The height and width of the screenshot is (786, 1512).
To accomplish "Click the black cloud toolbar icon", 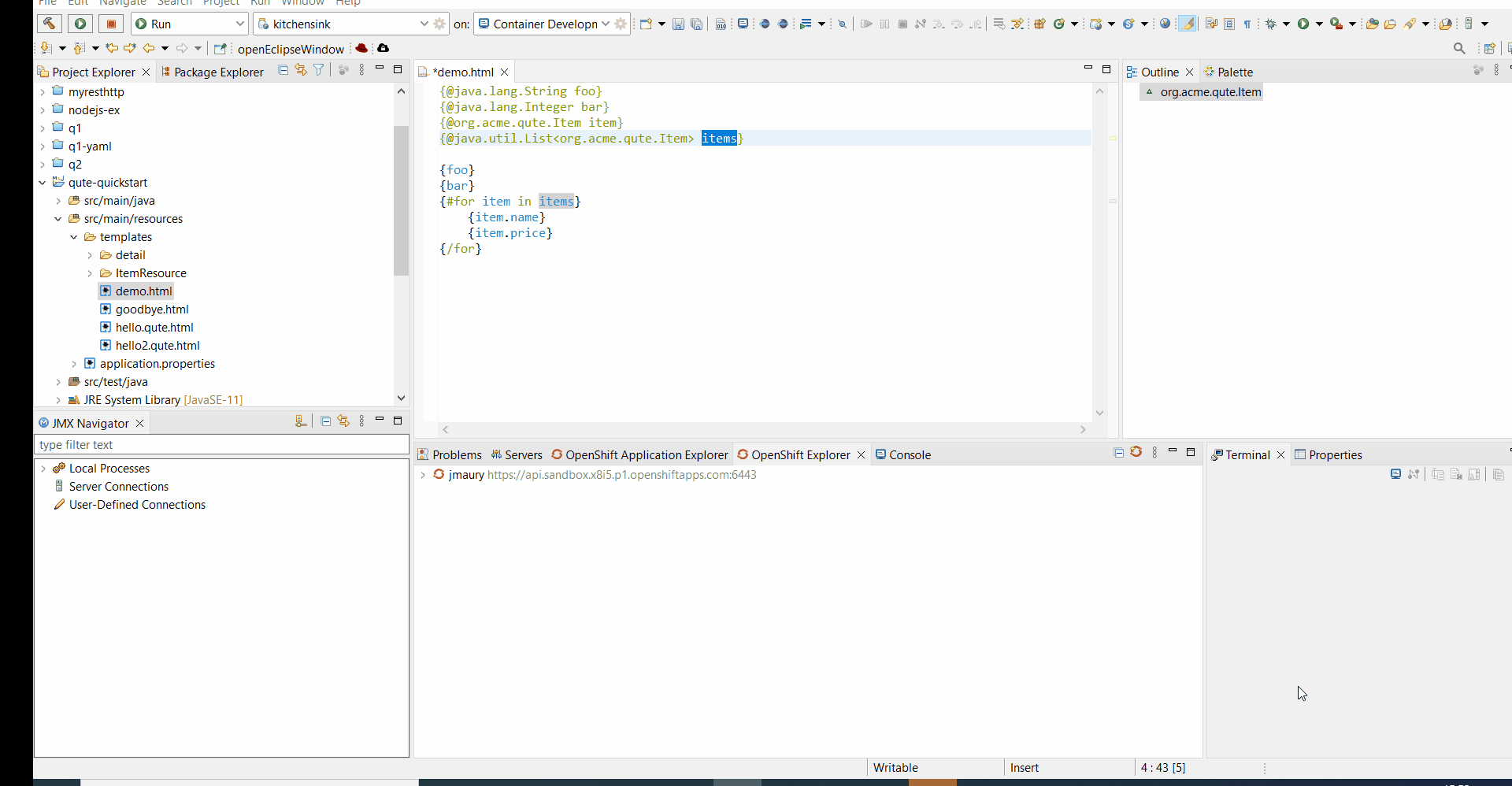I will (x=383, y=48).
